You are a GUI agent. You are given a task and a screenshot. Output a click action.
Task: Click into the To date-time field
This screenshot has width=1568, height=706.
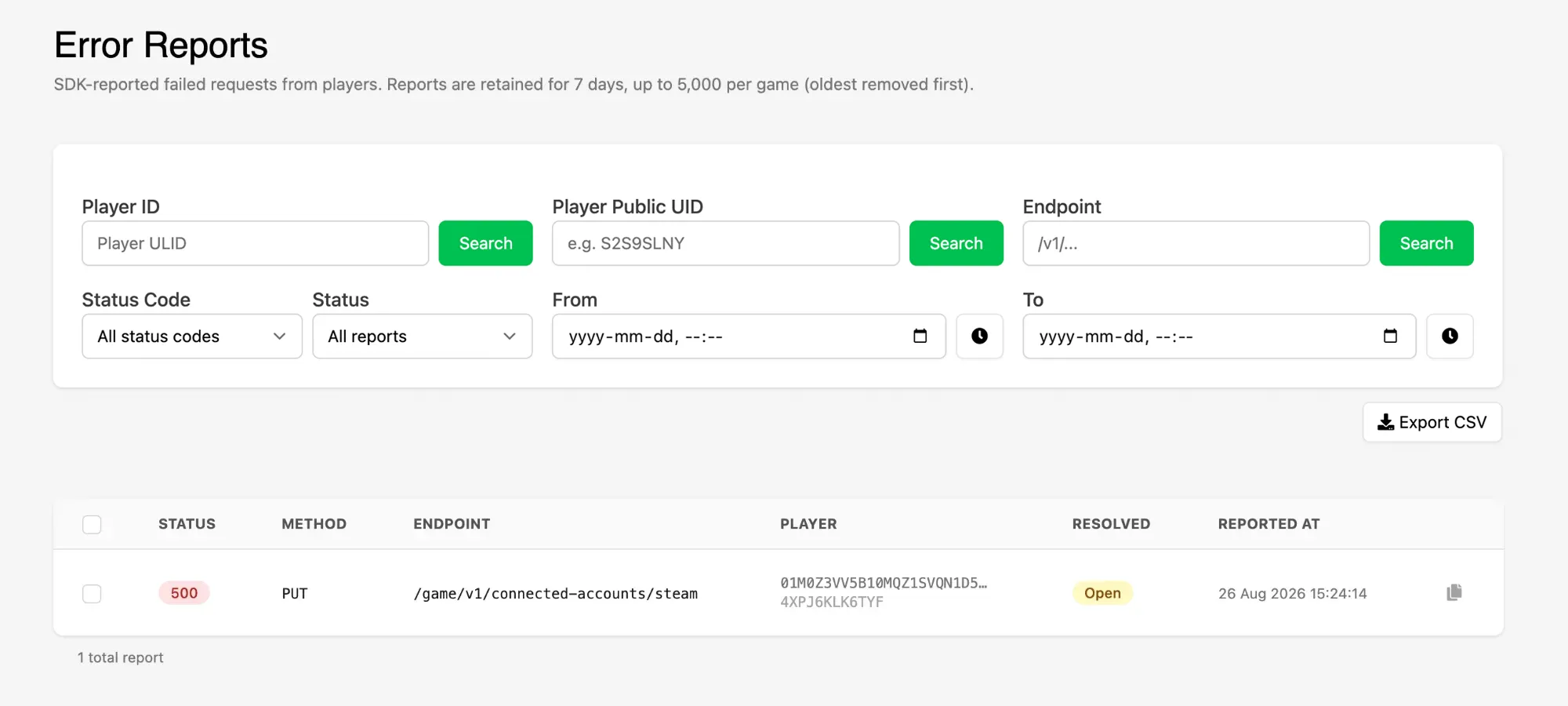click(1219, 336)
